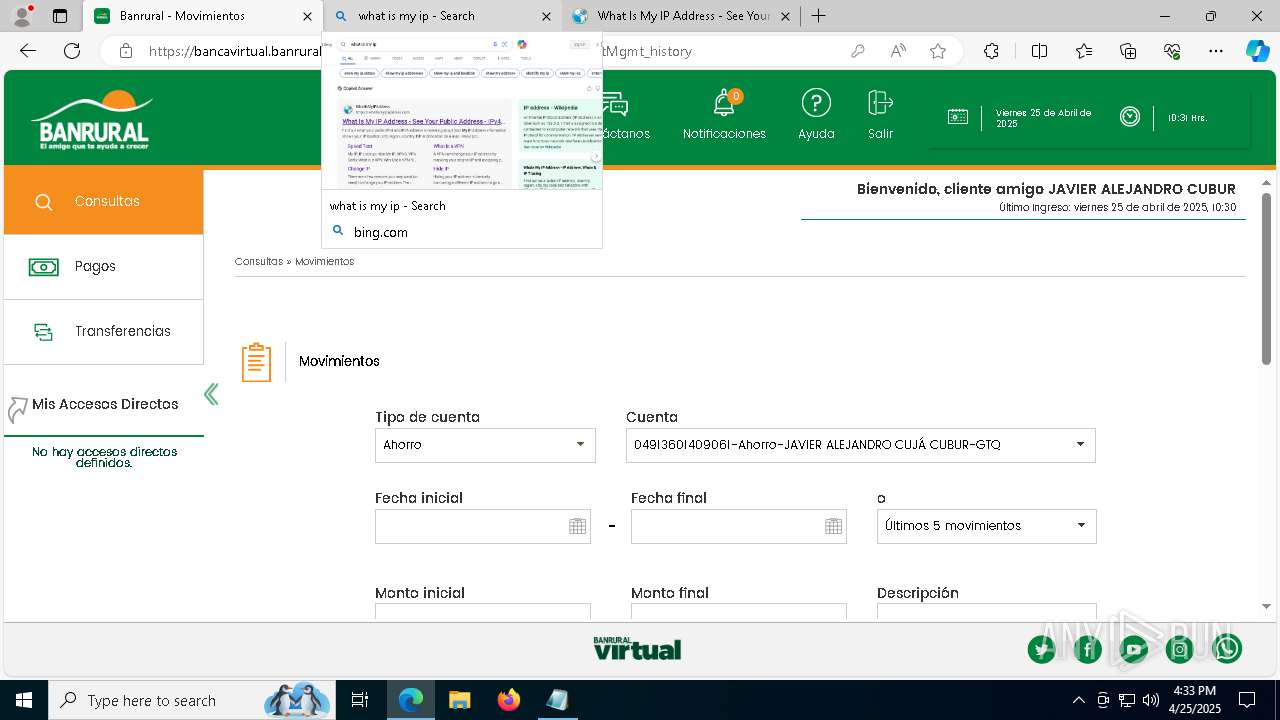Collapse sidebar with double chevron arrow
Viewport: 1280px width, 720px height.
211,394
